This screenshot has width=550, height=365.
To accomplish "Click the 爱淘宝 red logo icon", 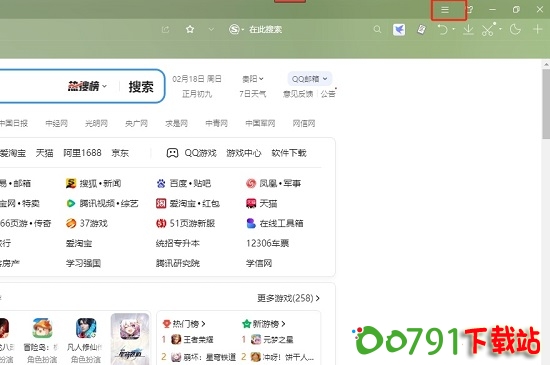I will click(161, 203).
